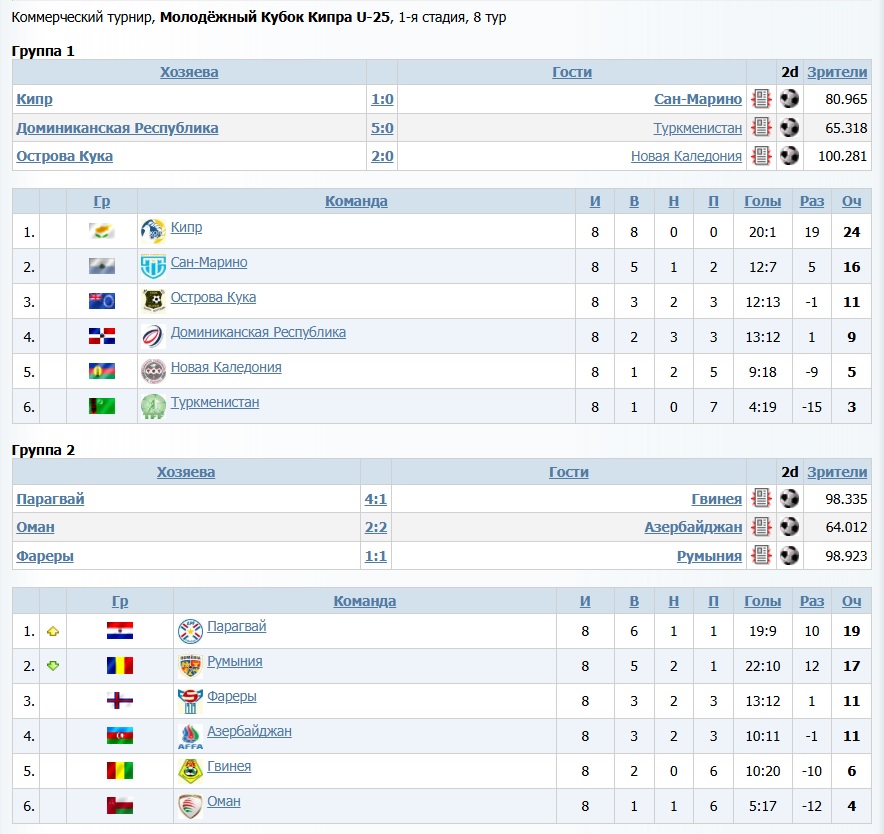This screenshot has width=884, height=834.
Task: Click the Paraguay team emblem in standings
Action: [x=189, y=631]
